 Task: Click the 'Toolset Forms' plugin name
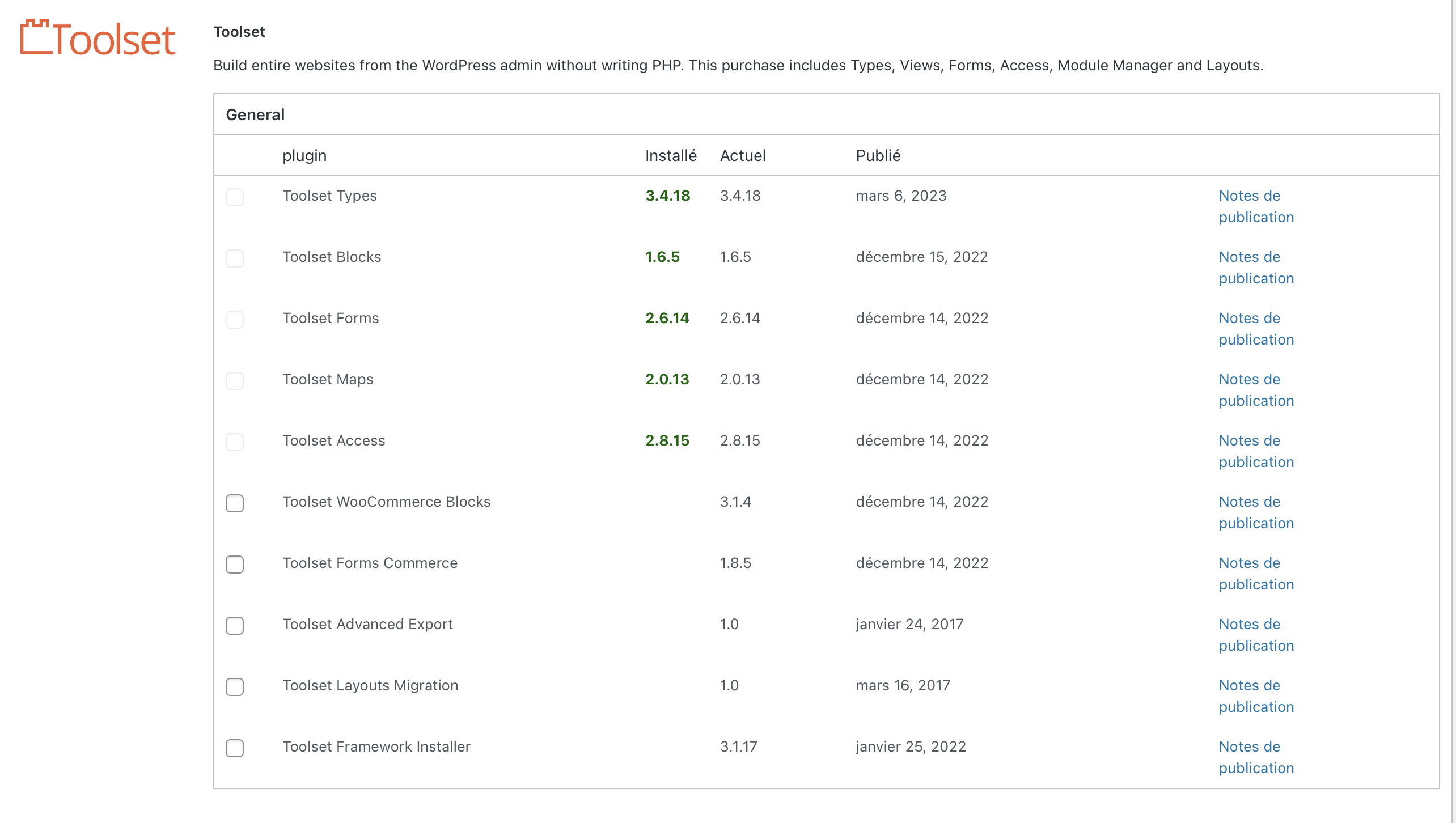tap(331, 318)
